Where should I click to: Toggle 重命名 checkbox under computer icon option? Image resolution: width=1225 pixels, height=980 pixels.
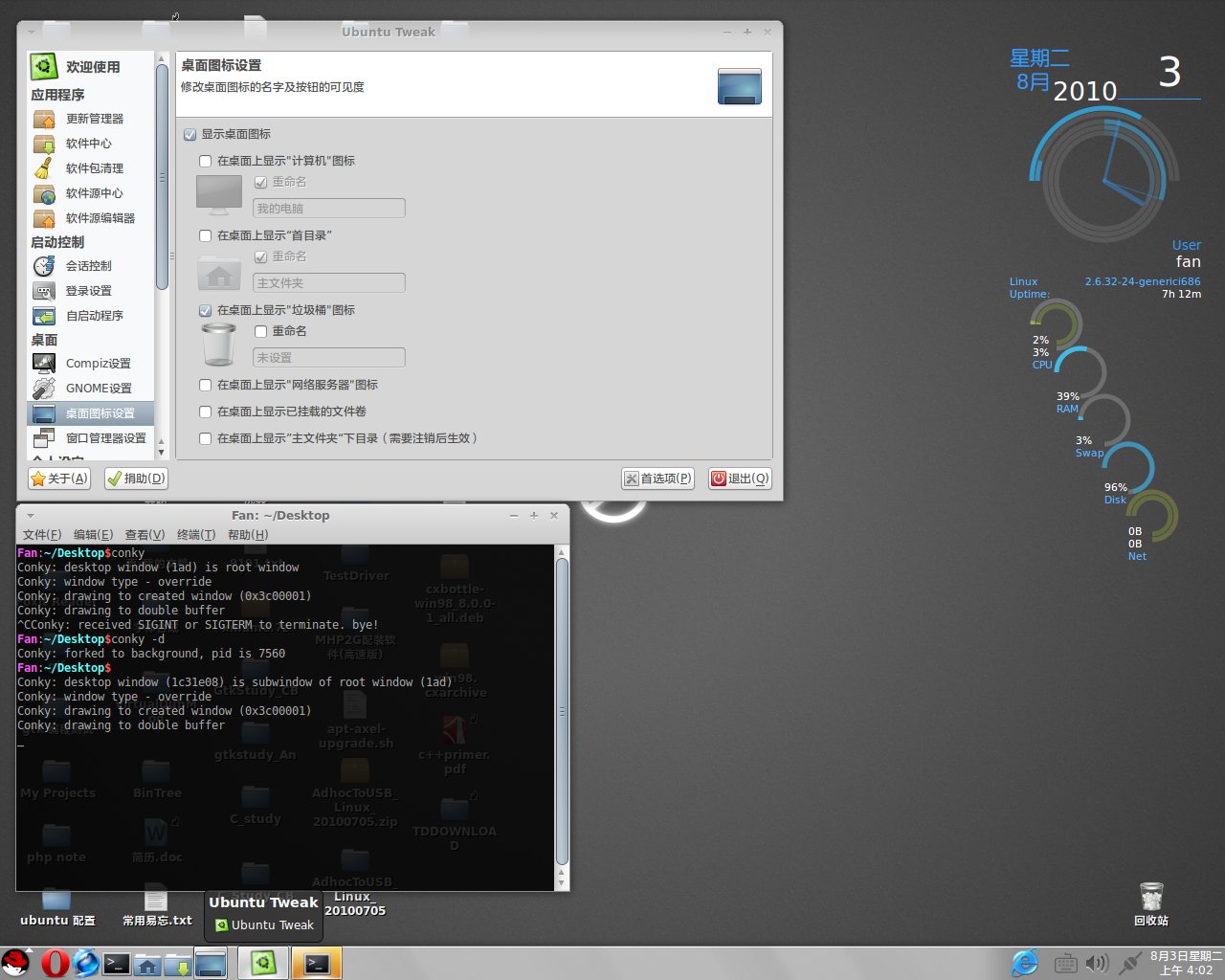point(260,182)
